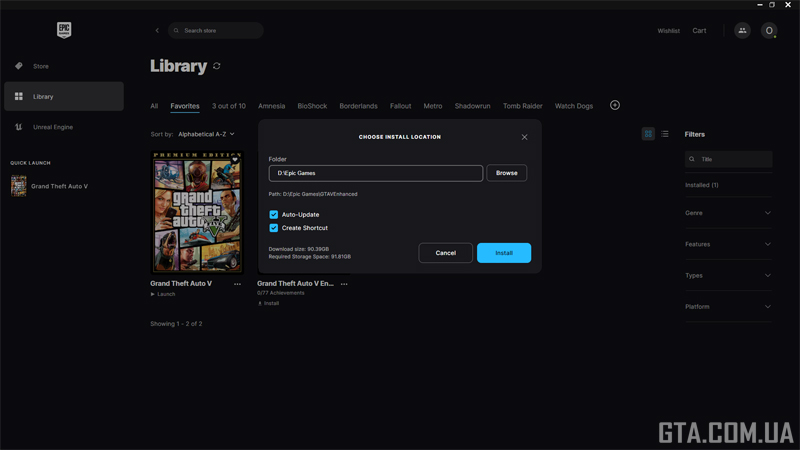Open the Store sidebar tag icon
The width and height of the screenshot is (800, 450).
19,66
